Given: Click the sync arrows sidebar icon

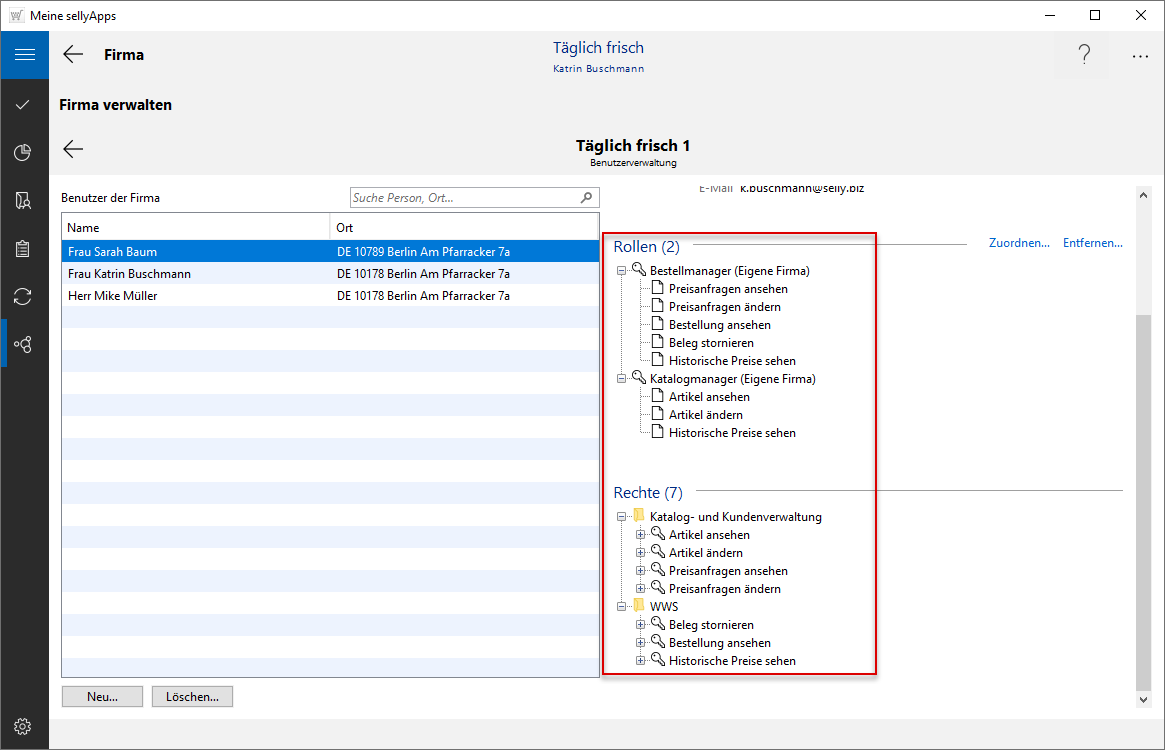Looking at the screenshot, I should tap(24, 296).
